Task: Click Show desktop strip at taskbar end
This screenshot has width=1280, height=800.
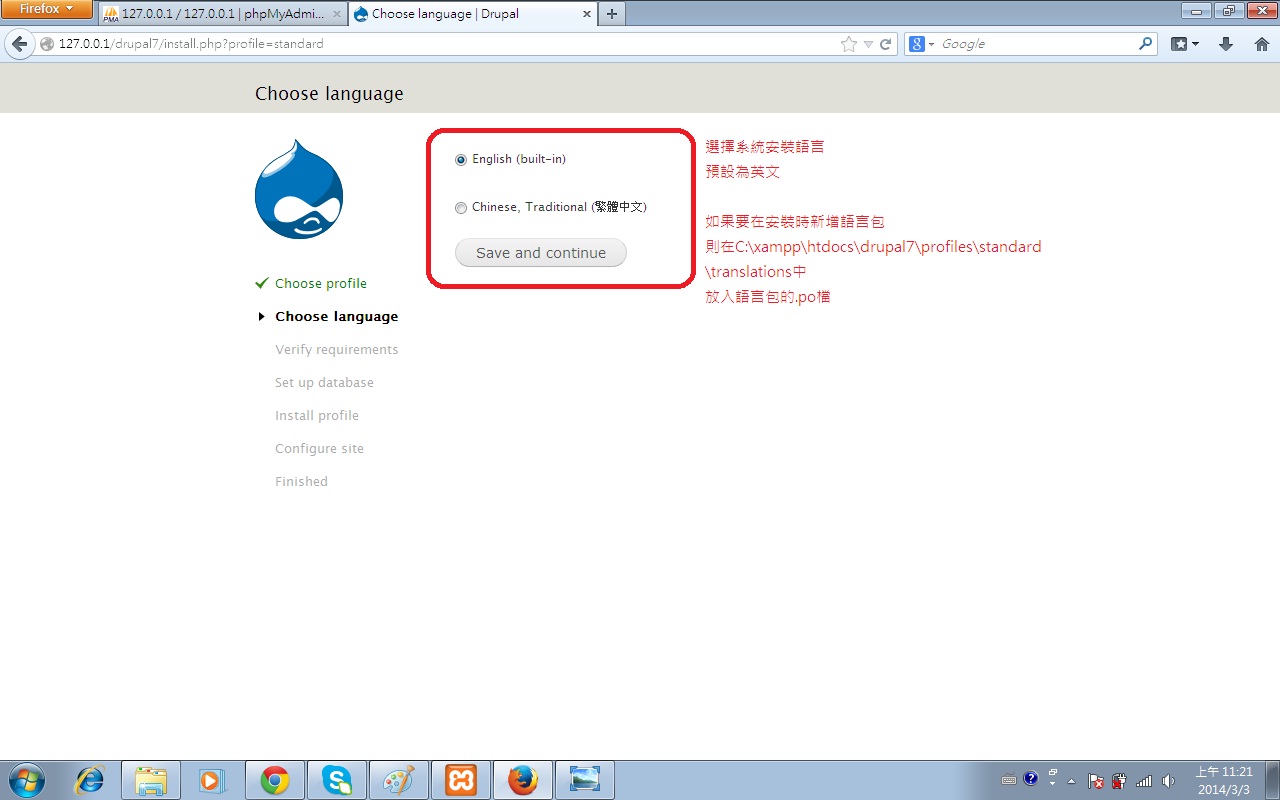Action: point(1272,780)
